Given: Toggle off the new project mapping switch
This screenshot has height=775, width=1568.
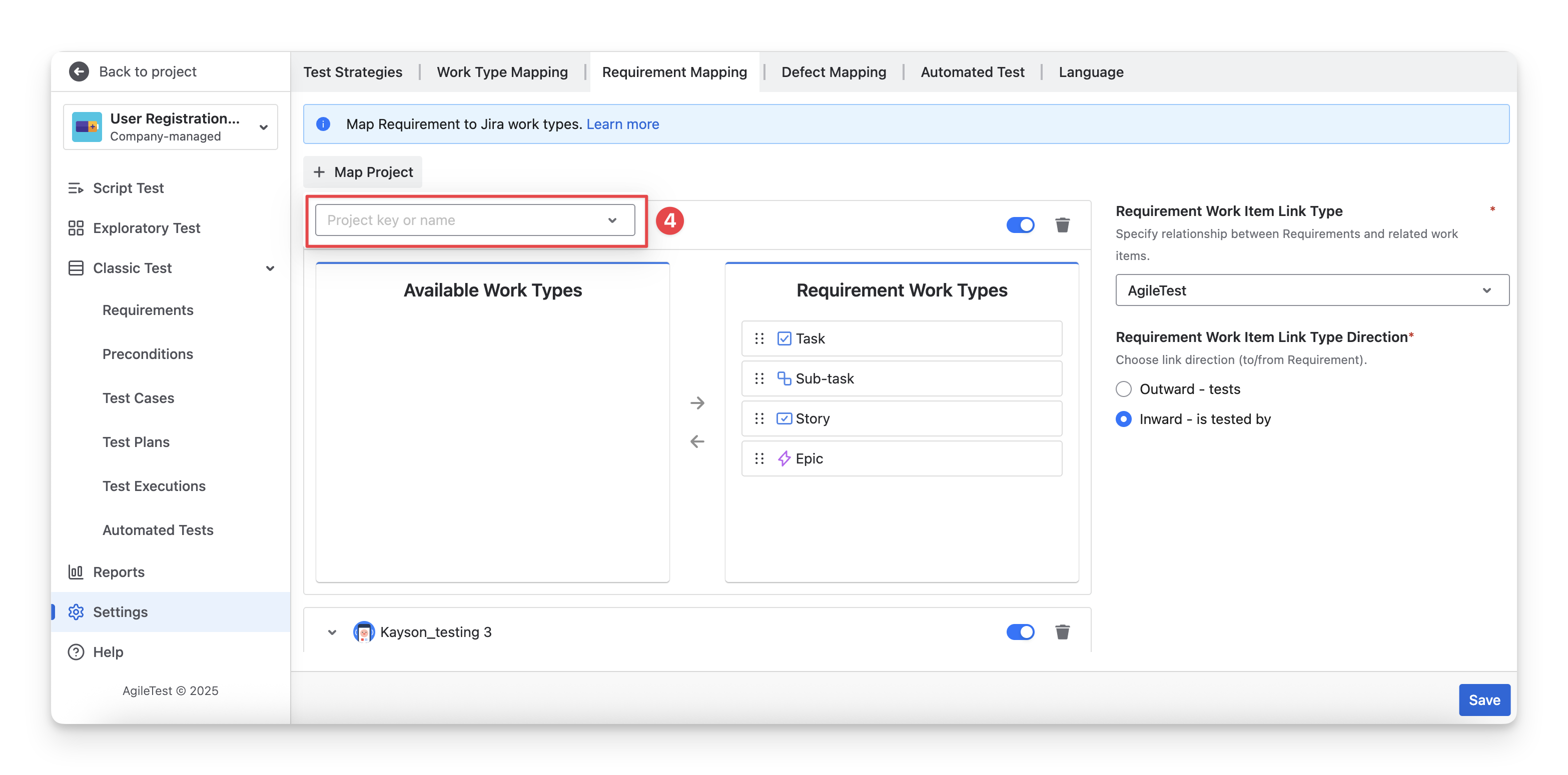Looking at the screenshot, I should (x=1020, y=225).
